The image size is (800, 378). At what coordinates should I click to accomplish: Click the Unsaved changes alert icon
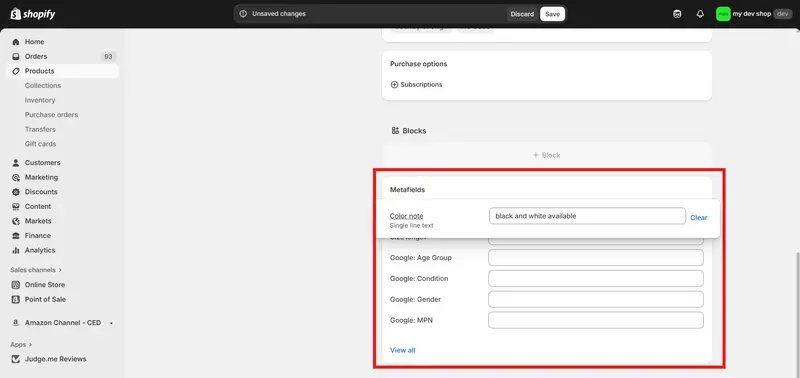pos(243,14)
